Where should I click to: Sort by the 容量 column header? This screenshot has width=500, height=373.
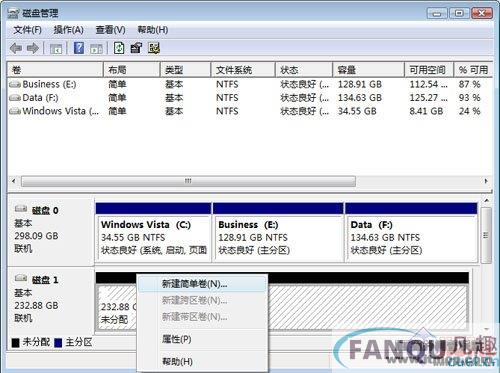coord(368,70)
